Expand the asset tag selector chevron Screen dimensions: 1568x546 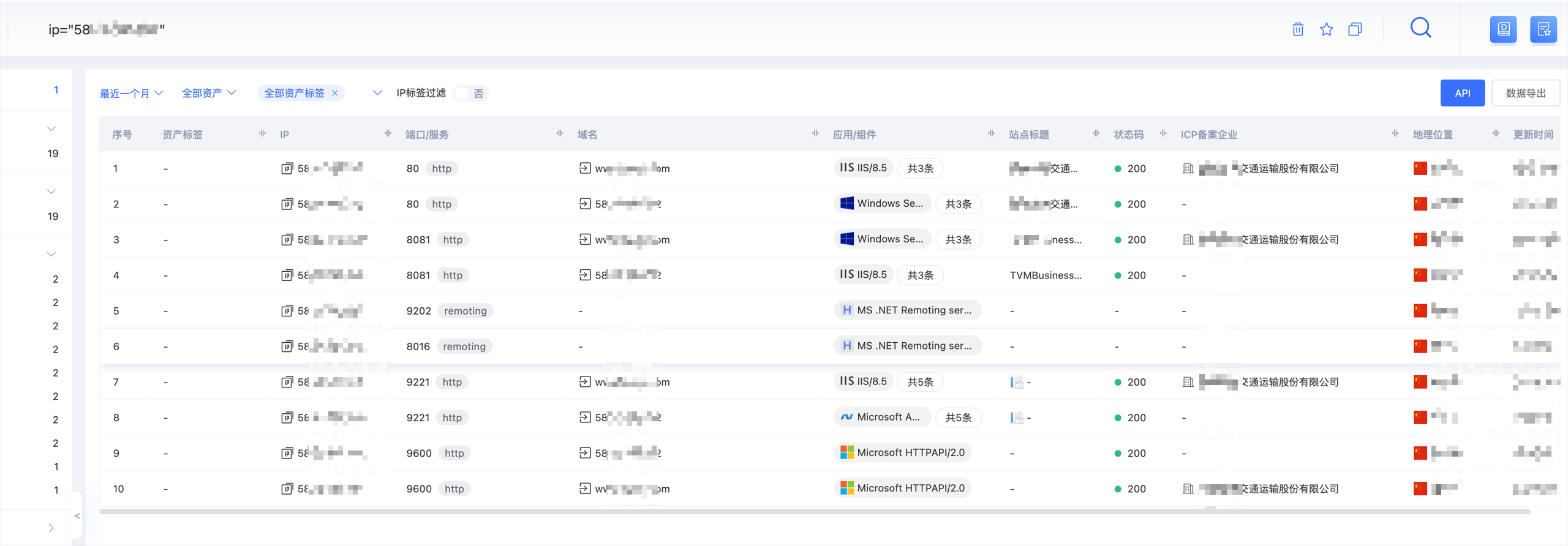click(x=377, y=93)
